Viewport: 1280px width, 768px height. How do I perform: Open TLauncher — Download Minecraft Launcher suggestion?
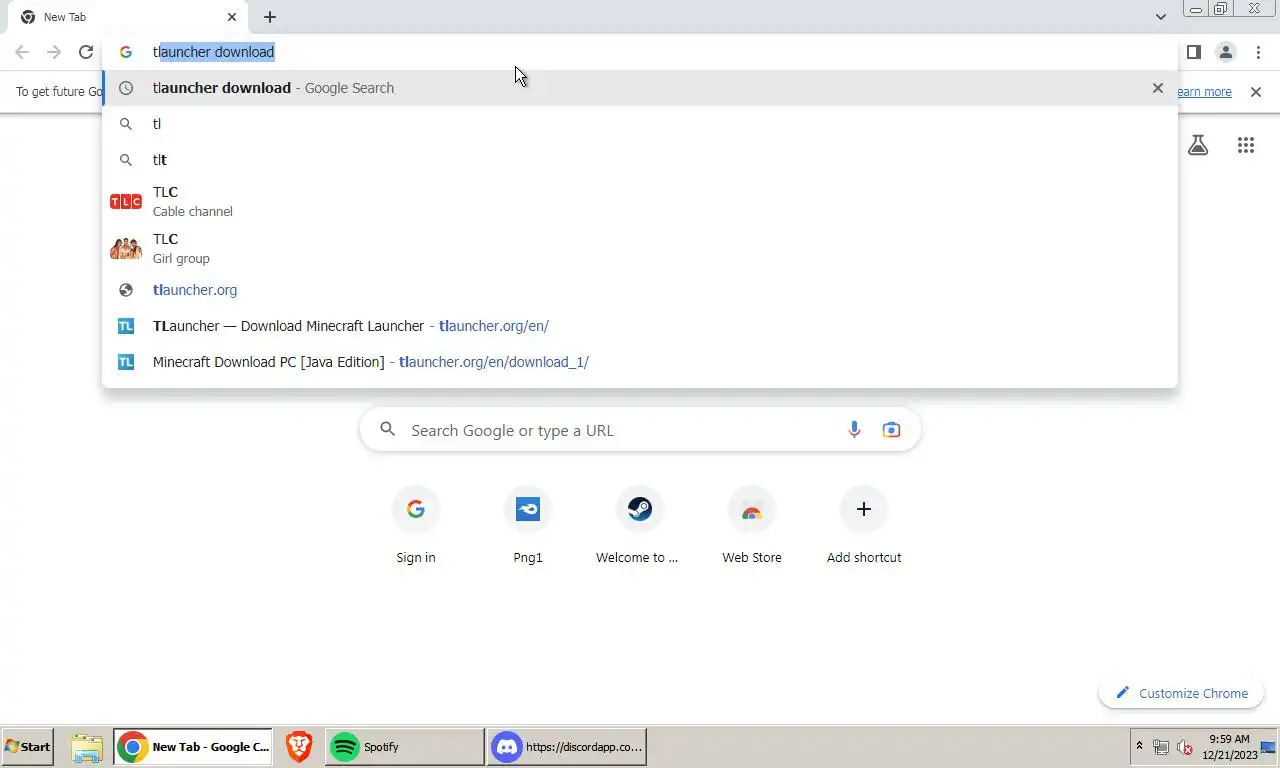[x=639, y=326]
